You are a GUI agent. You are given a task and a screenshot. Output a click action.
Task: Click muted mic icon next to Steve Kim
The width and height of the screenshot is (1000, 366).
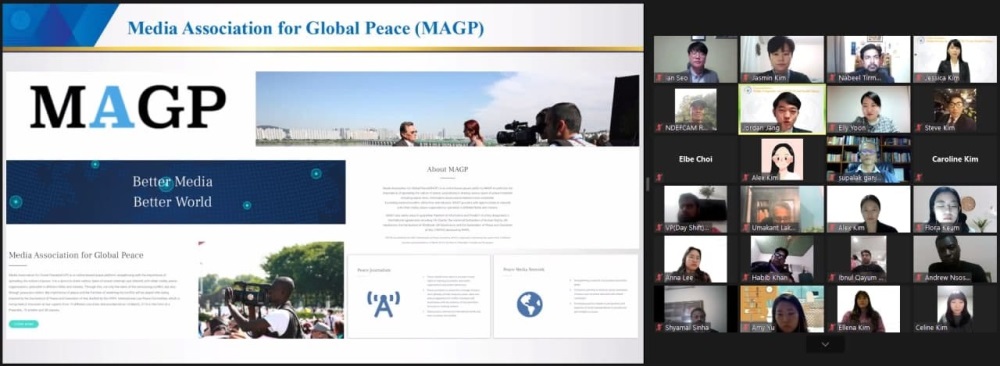(919, 128)
